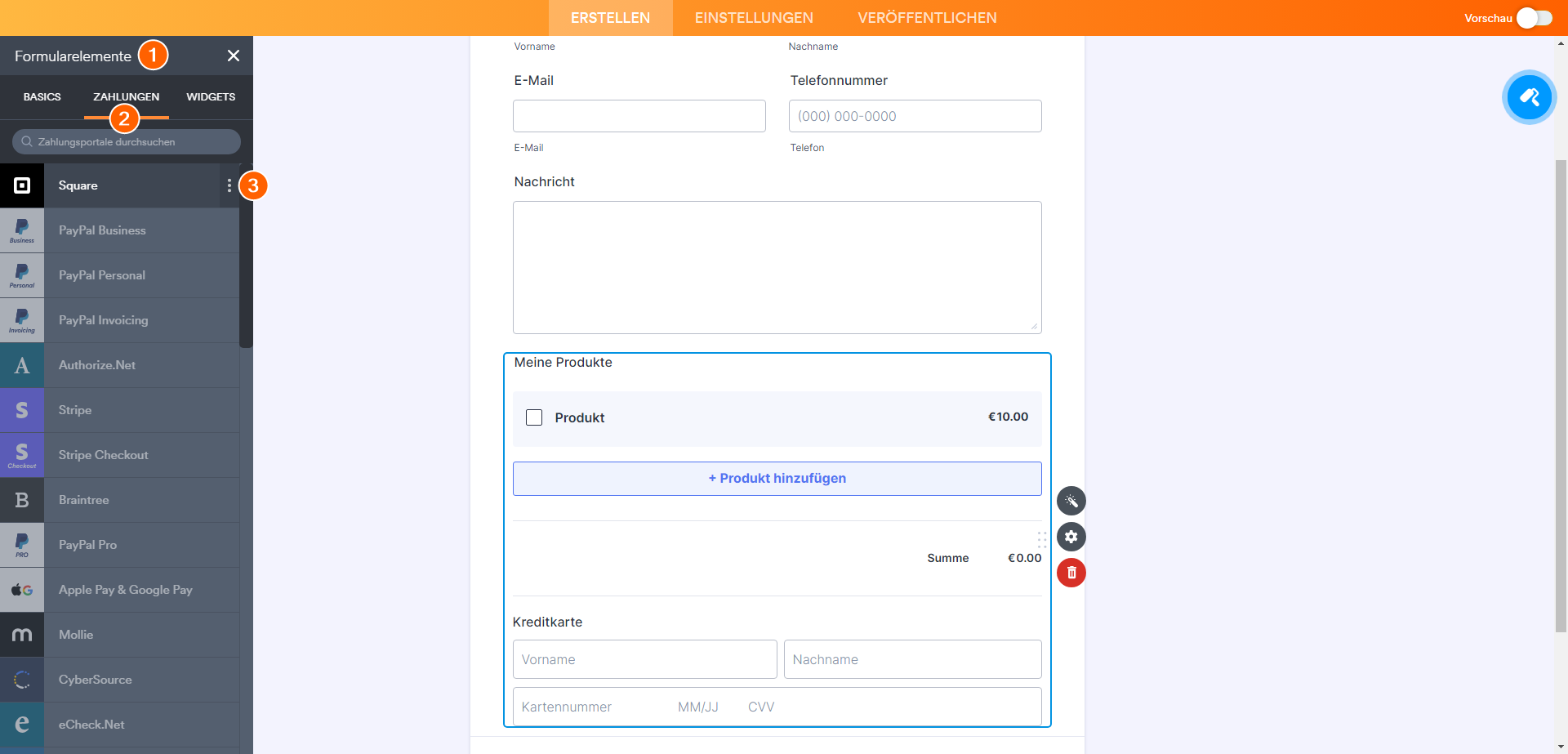Add the Stripe payment element

pyautogui.click(x=22, y=410)
